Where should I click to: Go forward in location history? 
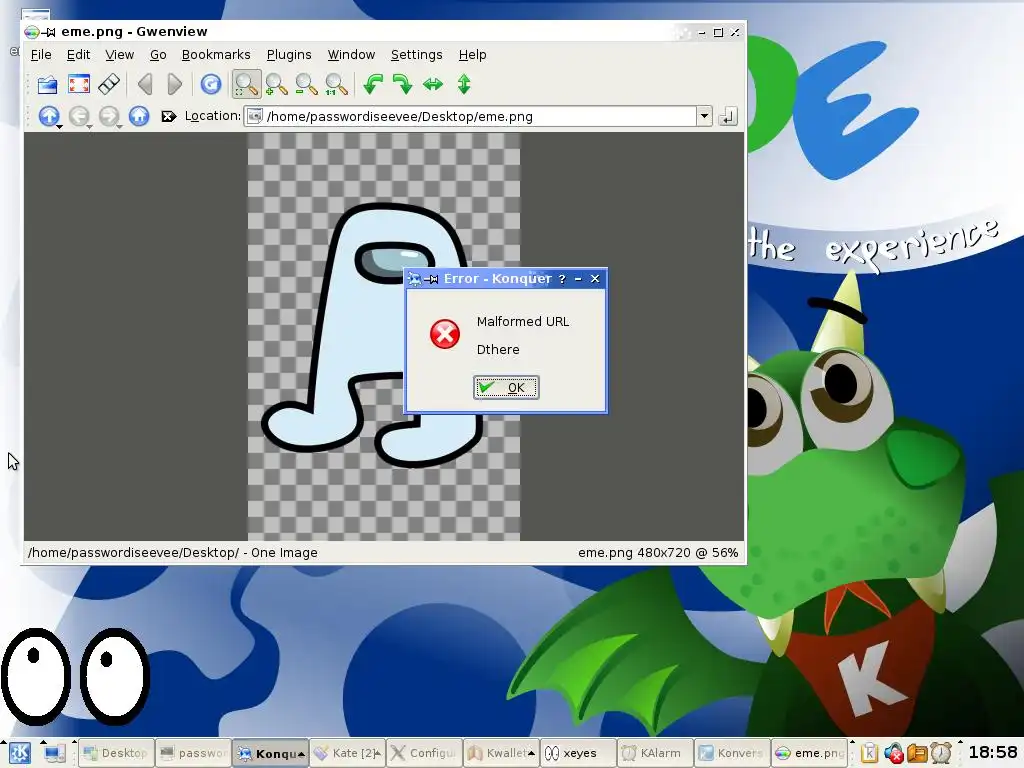point(109,116)
